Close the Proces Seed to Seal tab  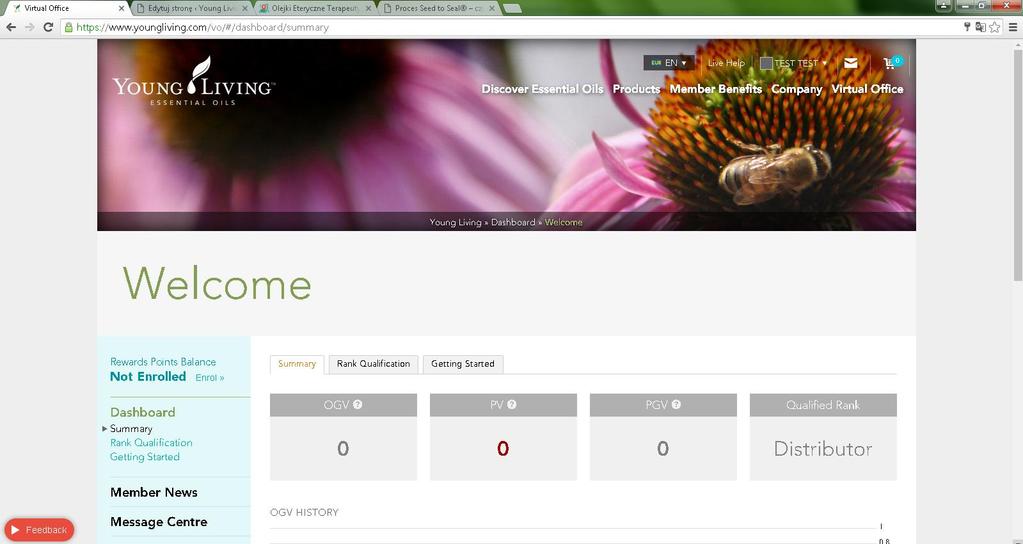[x=491, y=8]
